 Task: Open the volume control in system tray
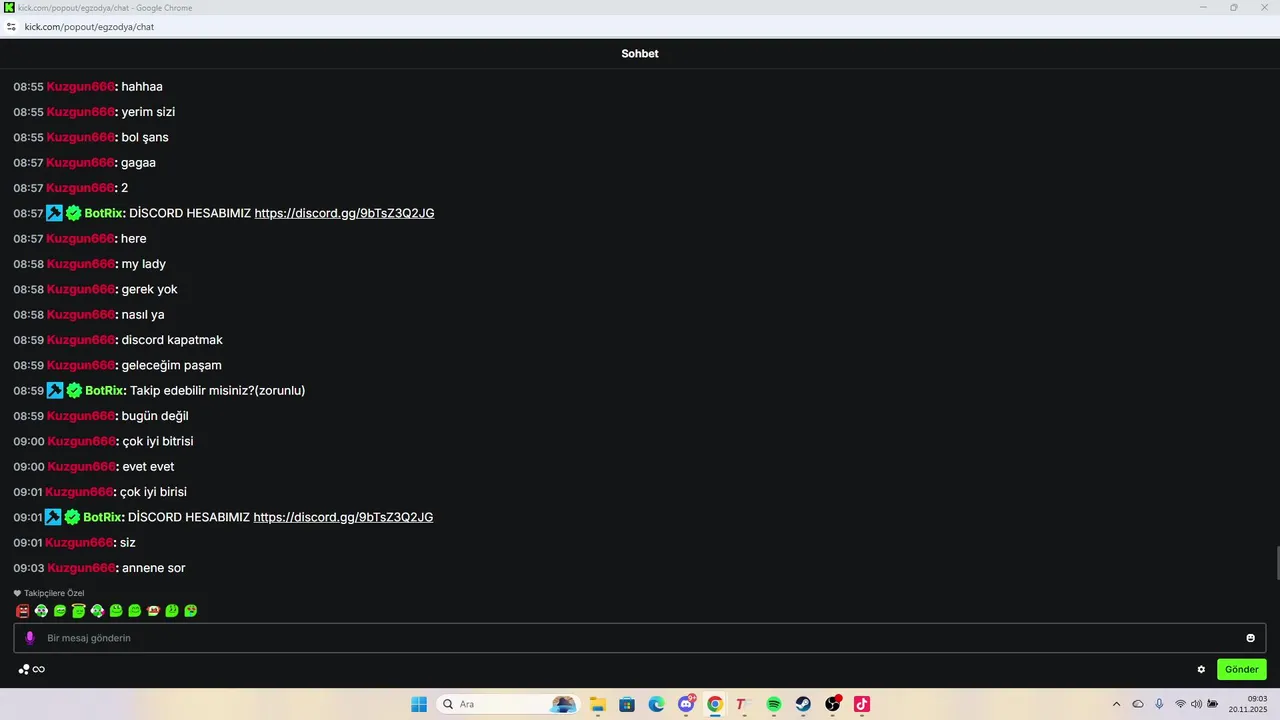pos(1196,704)
